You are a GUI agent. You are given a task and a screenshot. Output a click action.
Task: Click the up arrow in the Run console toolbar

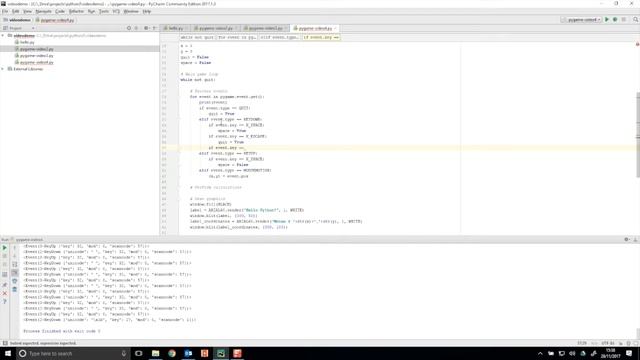pos(15,248)
